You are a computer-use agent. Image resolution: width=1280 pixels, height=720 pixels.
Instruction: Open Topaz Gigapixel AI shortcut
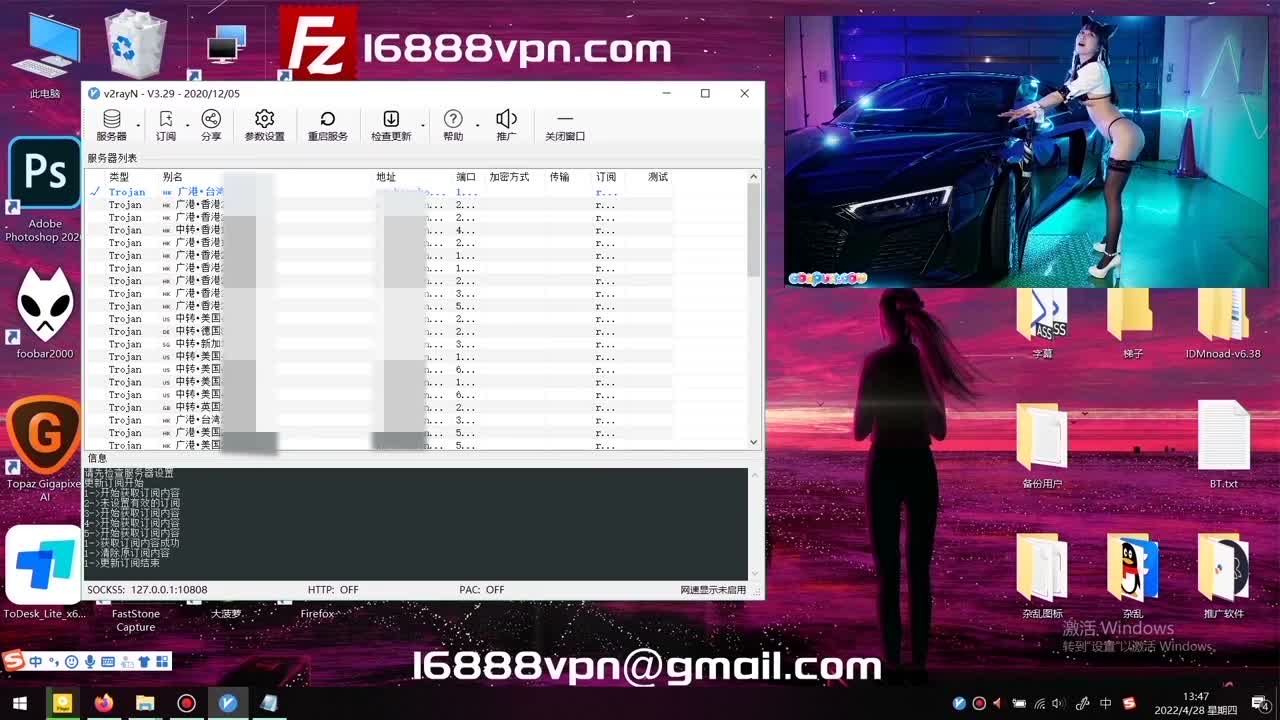point(45,448)
